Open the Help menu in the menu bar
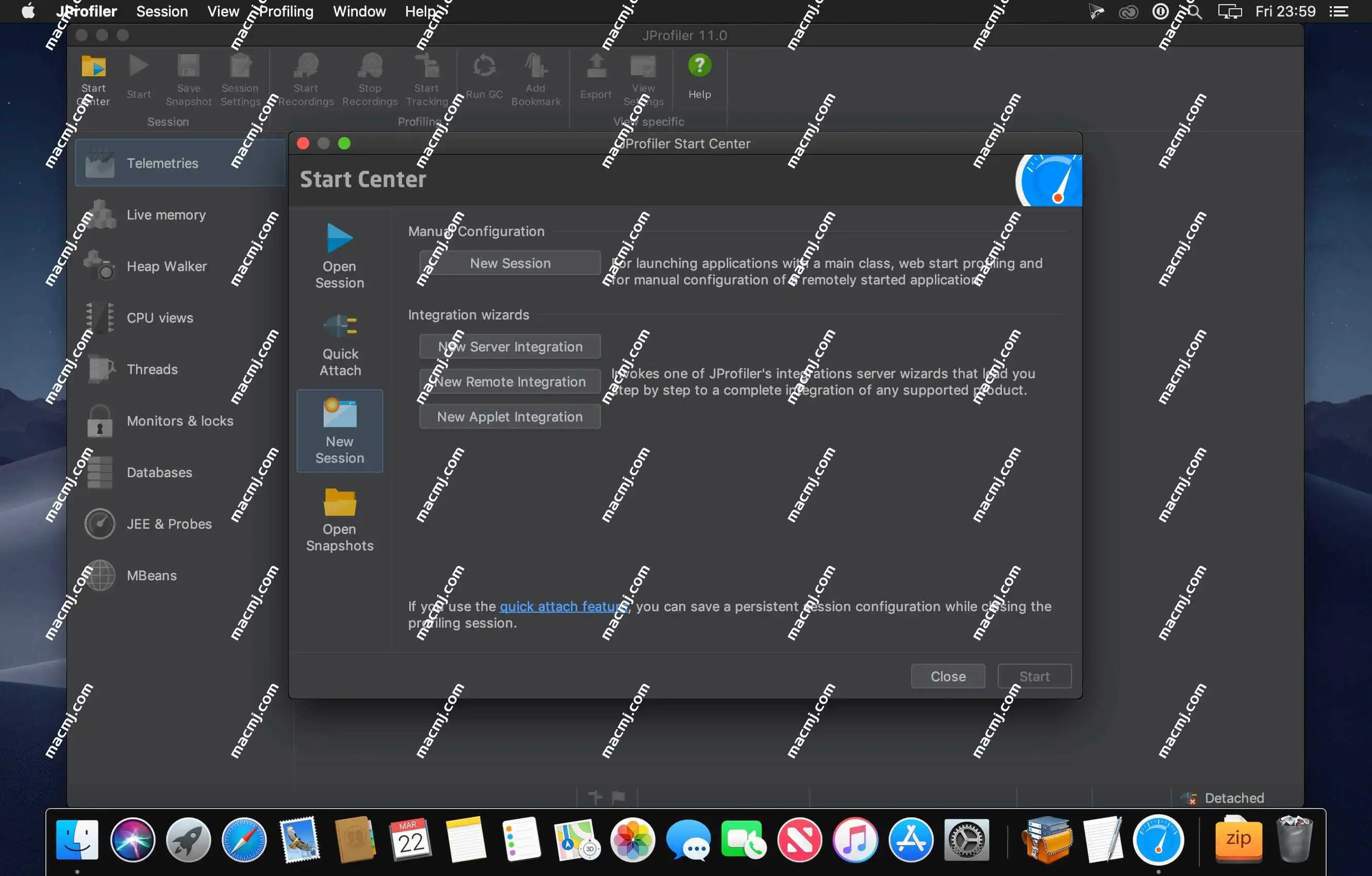 (421, 11)
